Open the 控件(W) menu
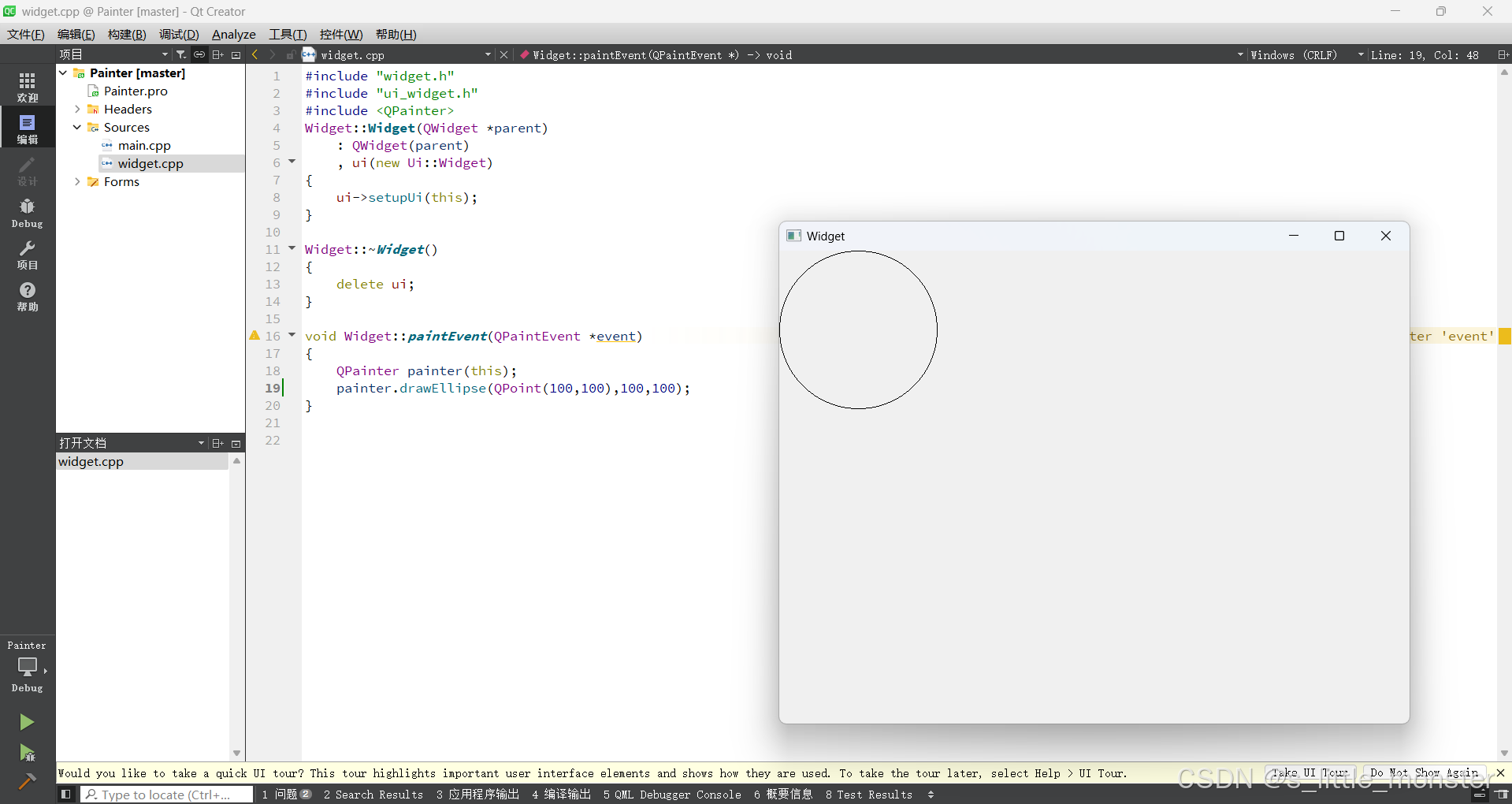1512x804 pixels. click(x=341, y=34)
